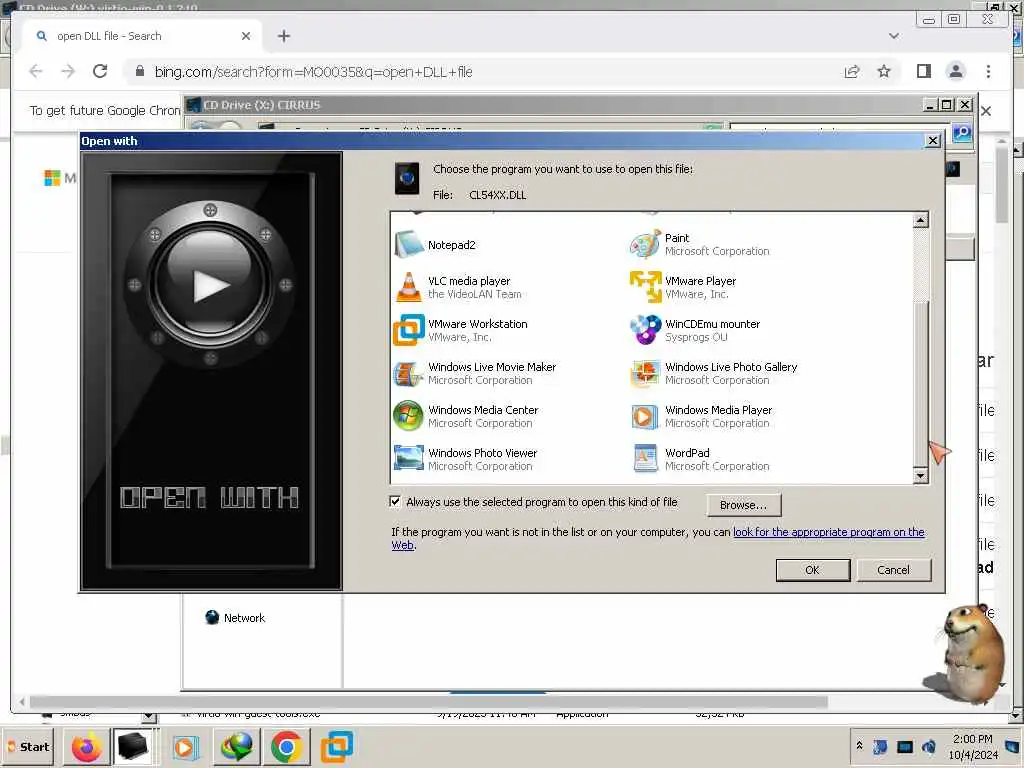Select Windows Live Movie Maker icon
The width and height of the screenshot is (1024, 768).
click(409, 374)
